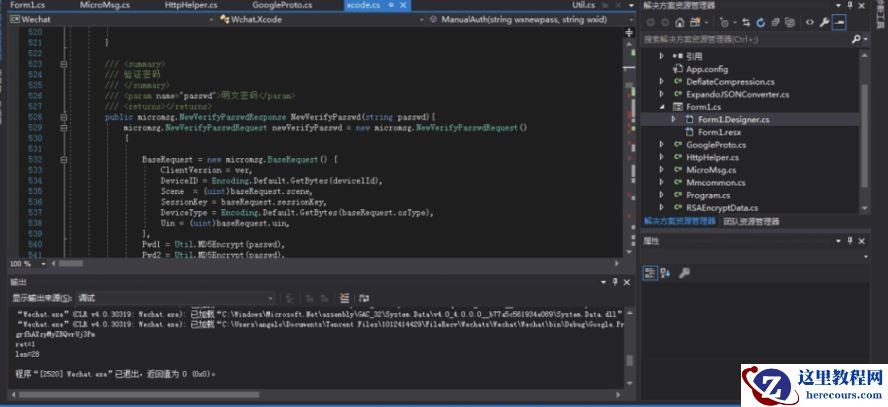The height and width of the screenshot is (407, 888).
Task: Collapse the NewVerifyPasswd method at line 528
Action: pos(63,117)
